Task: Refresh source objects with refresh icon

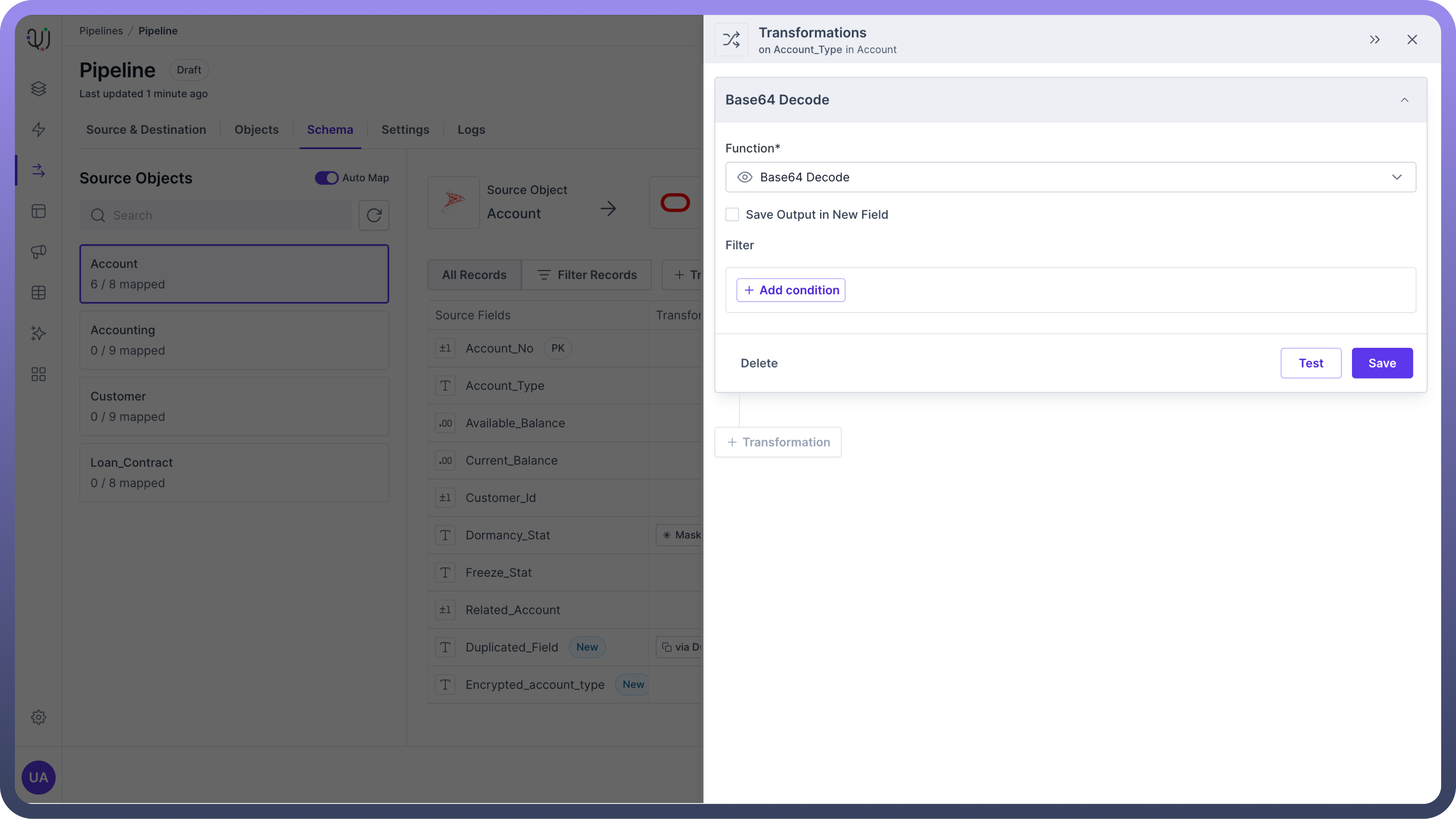Action: (374, 215)
